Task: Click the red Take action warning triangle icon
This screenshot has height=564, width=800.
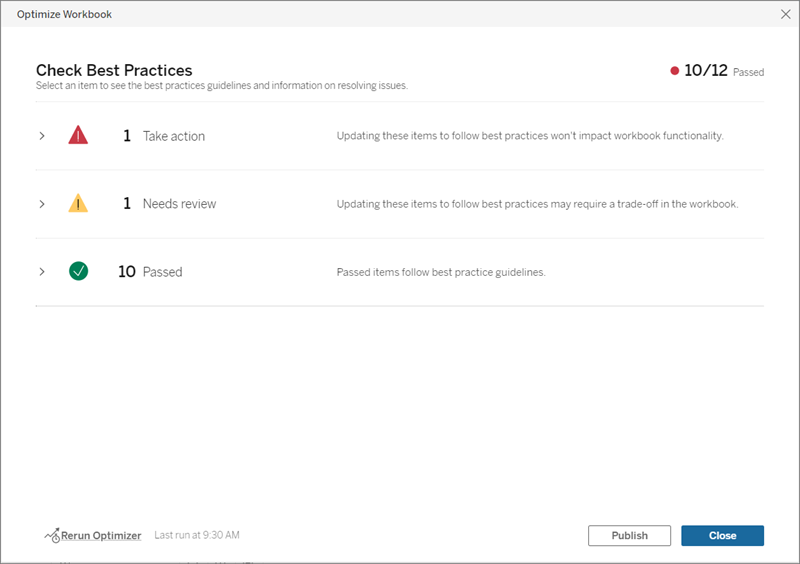Action: [78, 136]
